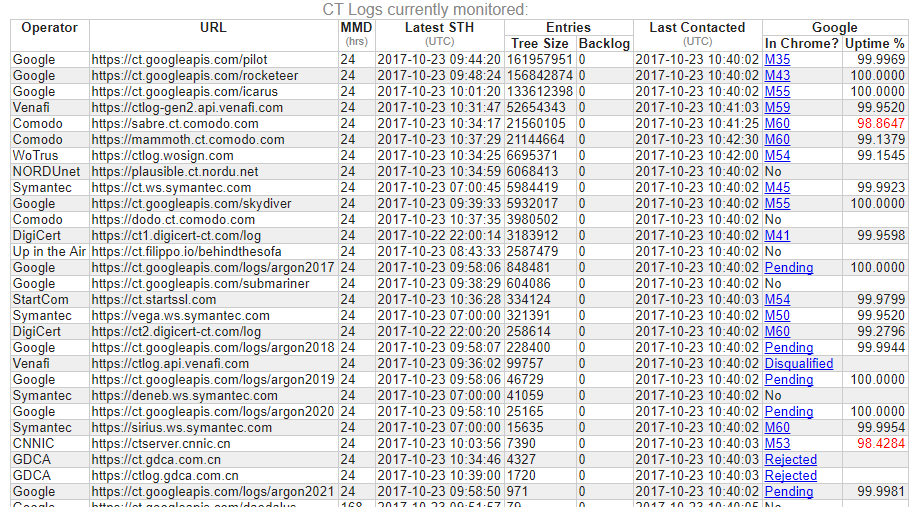Click the M60 link in the mammoth.ct.comodo row

777,140
